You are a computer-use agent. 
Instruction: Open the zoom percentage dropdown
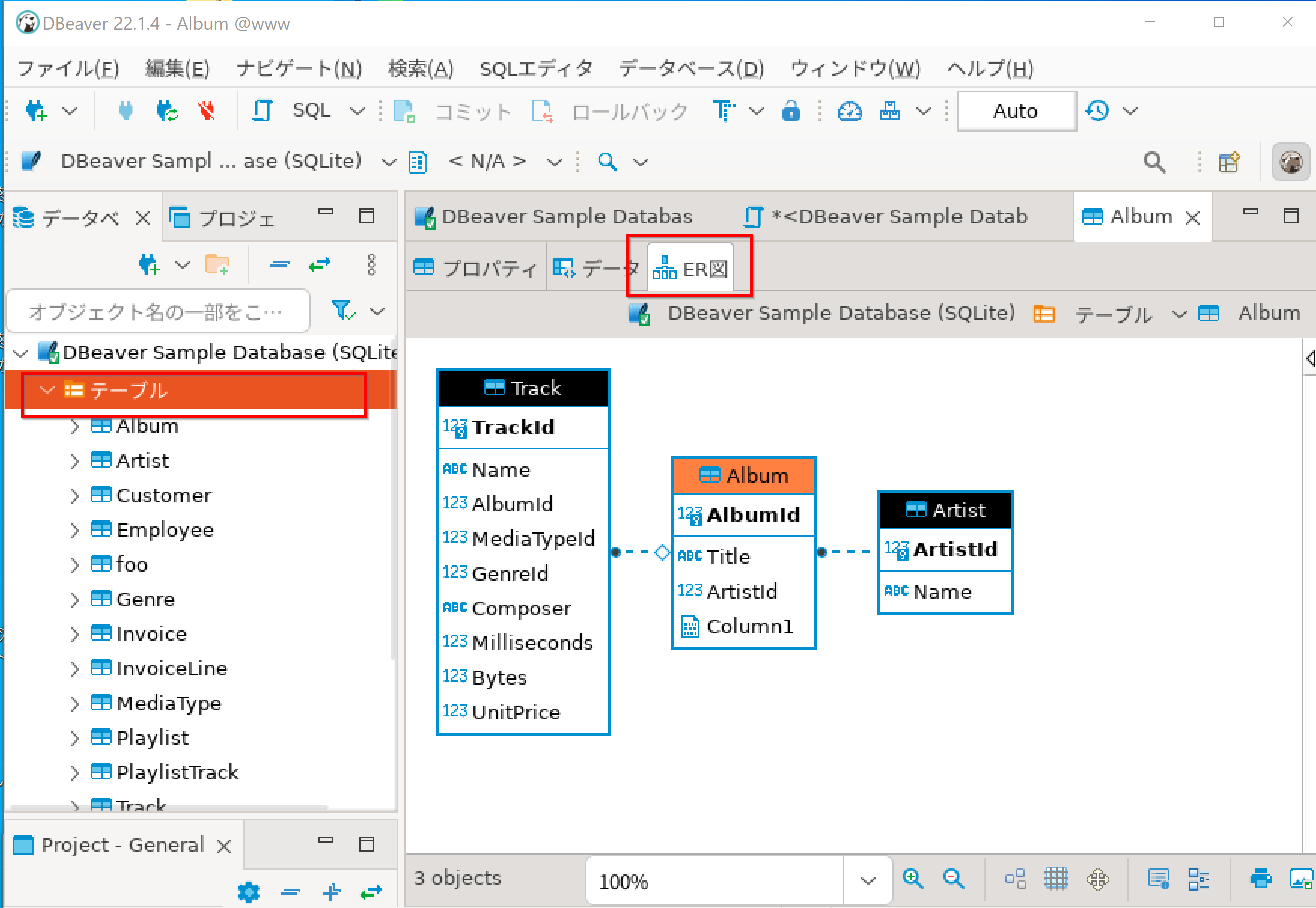click(867, 881)
